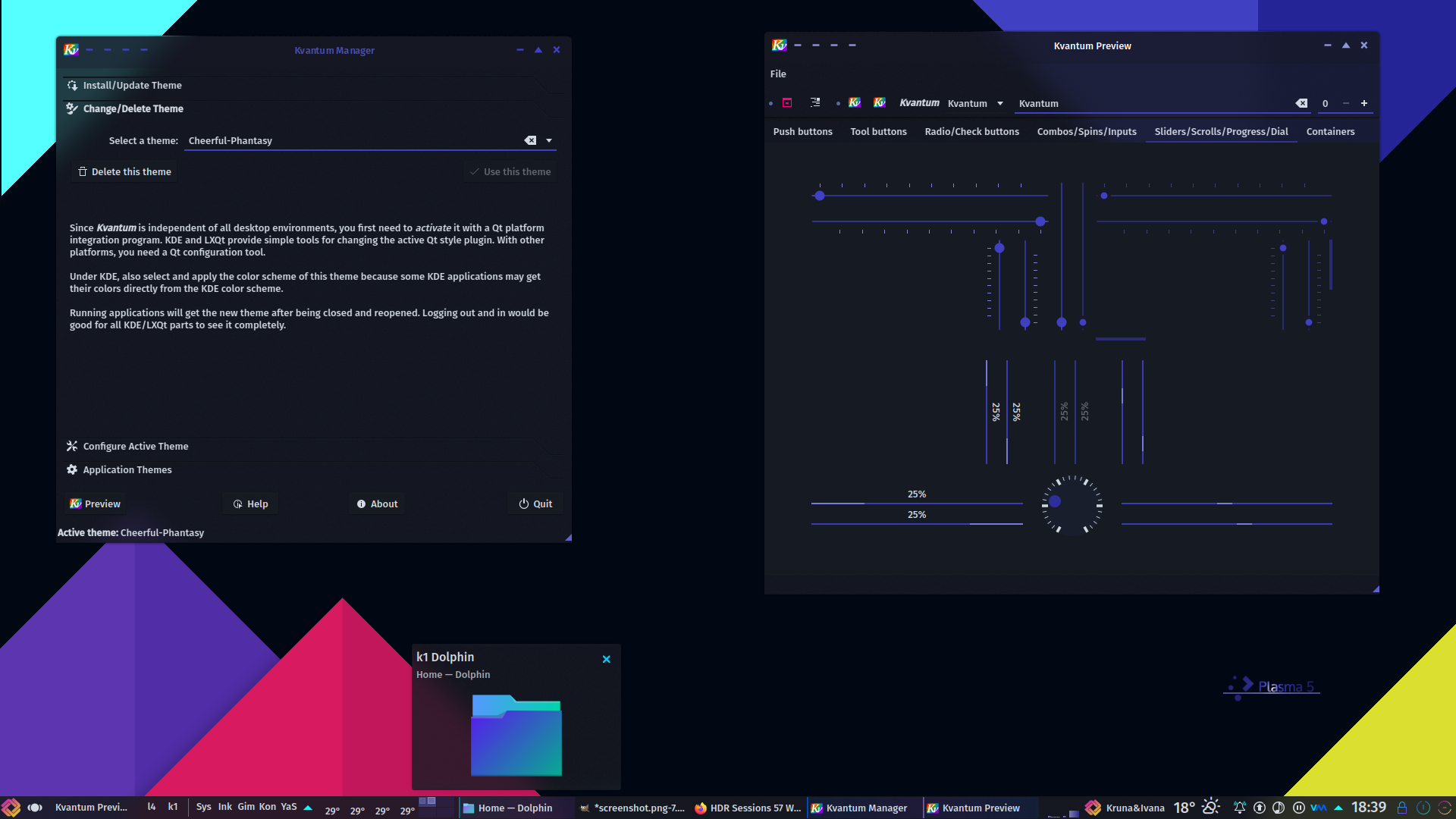1456x819 pixels.
Task: Click the Gim launcher in the taskbar
Action: [246, 807]
